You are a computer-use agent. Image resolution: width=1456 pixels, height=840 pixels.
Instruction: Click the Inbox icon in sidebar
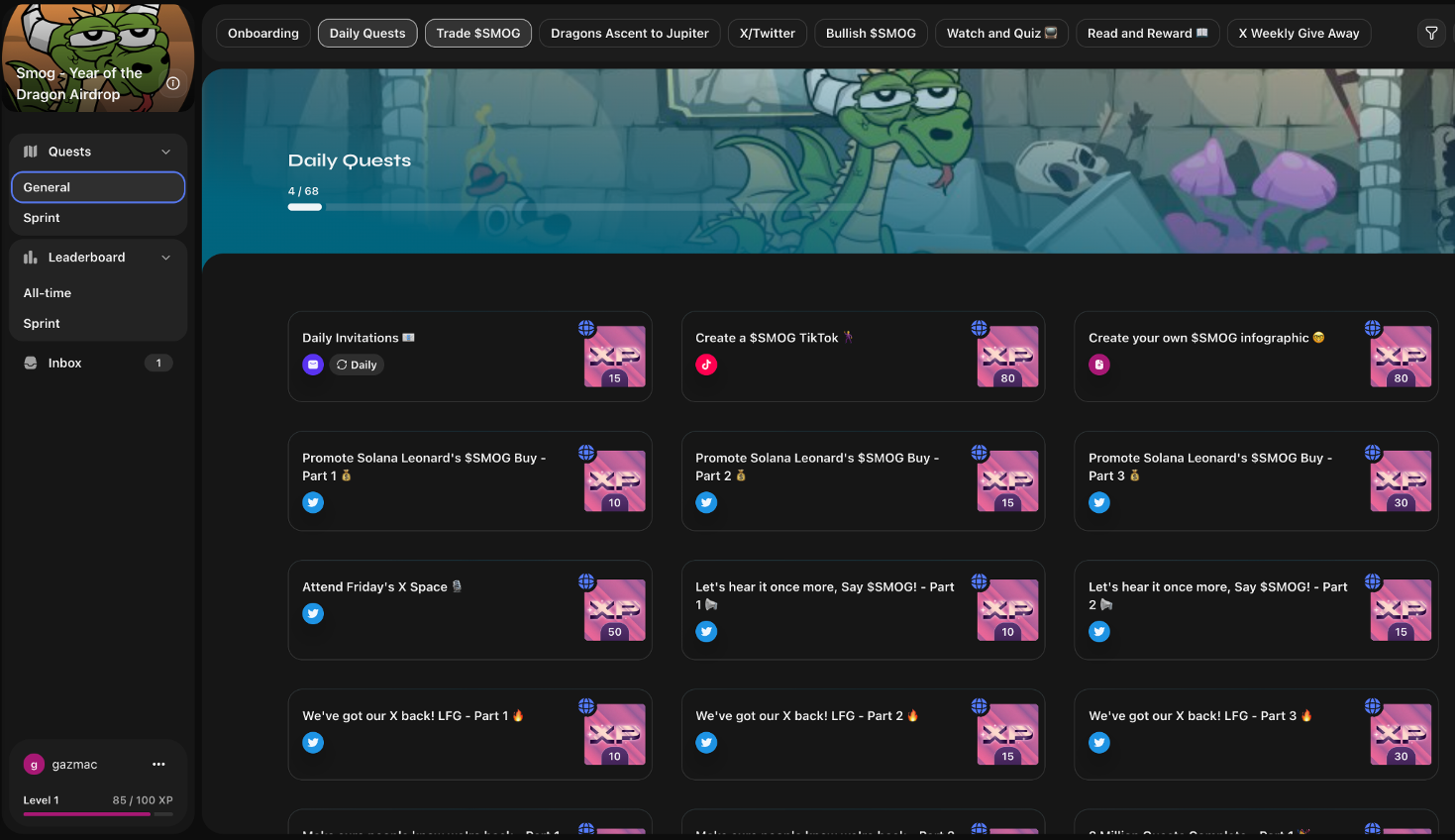click(31, 363)
